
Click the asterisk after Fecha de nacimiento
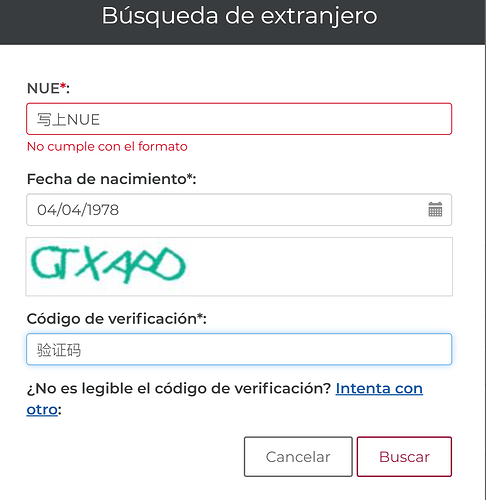click(x=190, y=177)
